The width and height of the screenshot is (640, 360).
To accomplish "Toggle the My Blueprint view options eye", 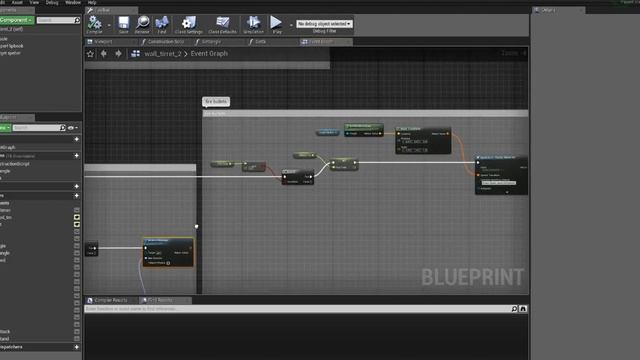I will tap(72, 128).
